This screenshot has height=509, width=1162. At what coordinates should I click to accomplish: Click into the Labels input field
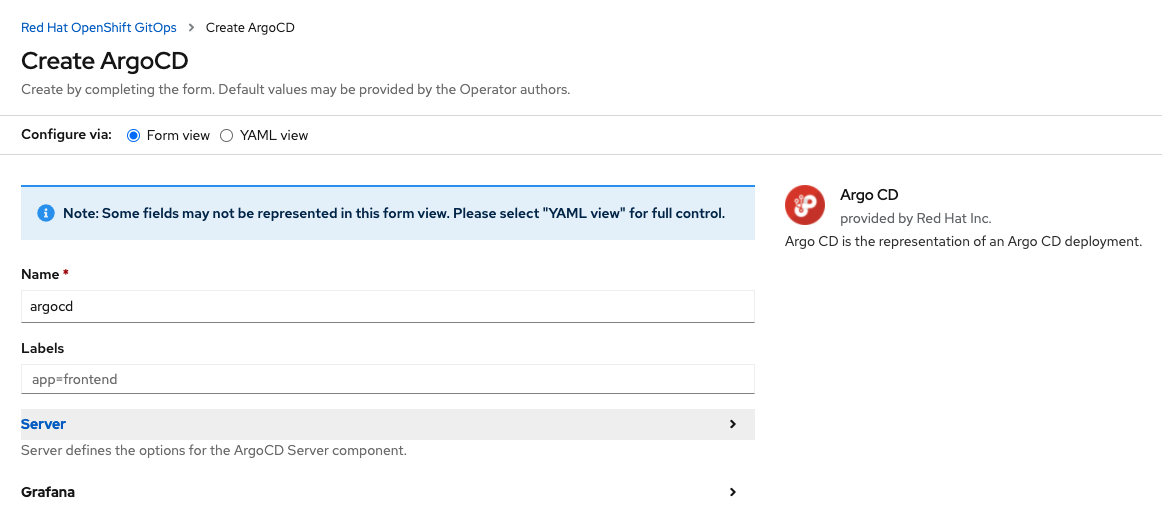(387, 379)
